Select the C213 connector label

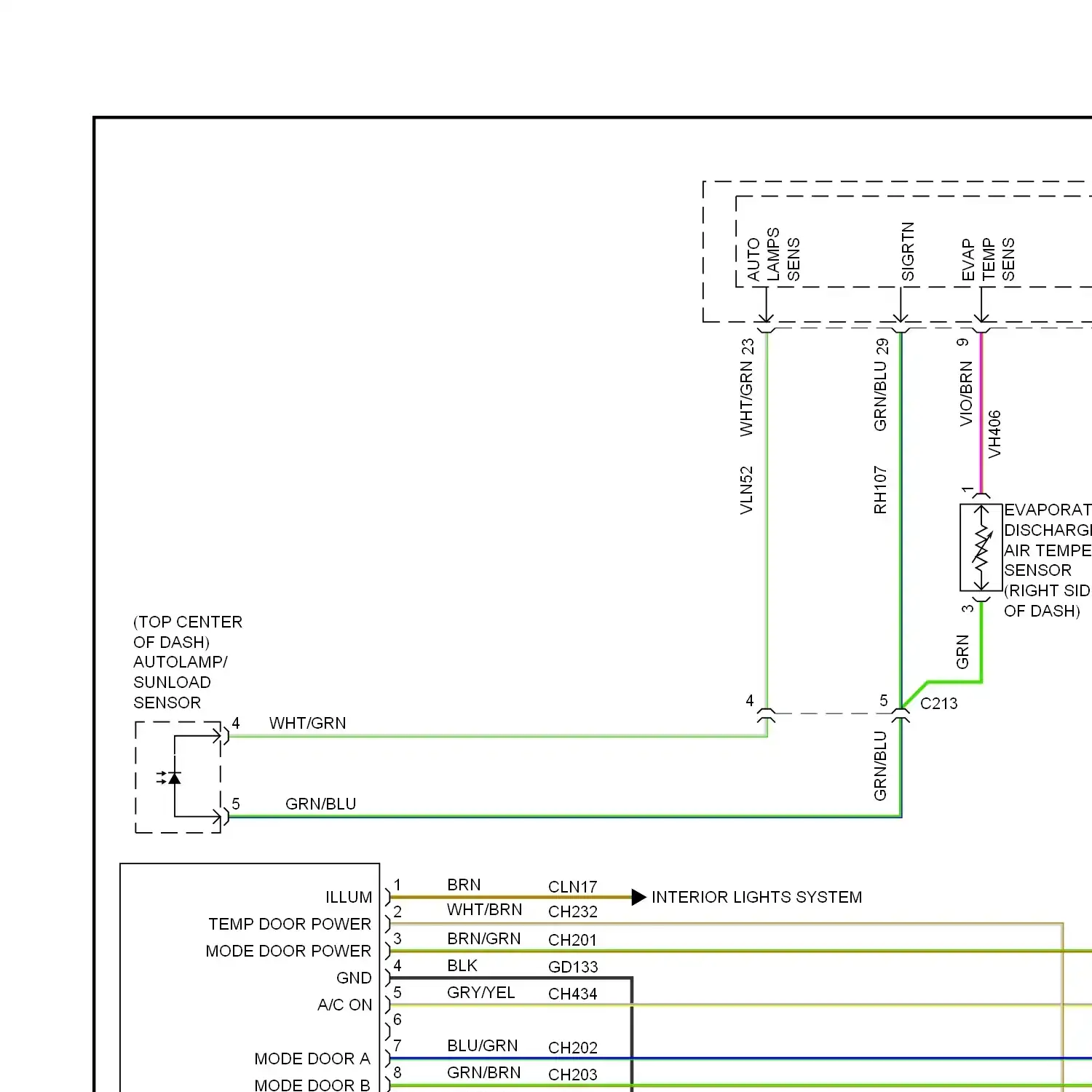tap(938, 703)
